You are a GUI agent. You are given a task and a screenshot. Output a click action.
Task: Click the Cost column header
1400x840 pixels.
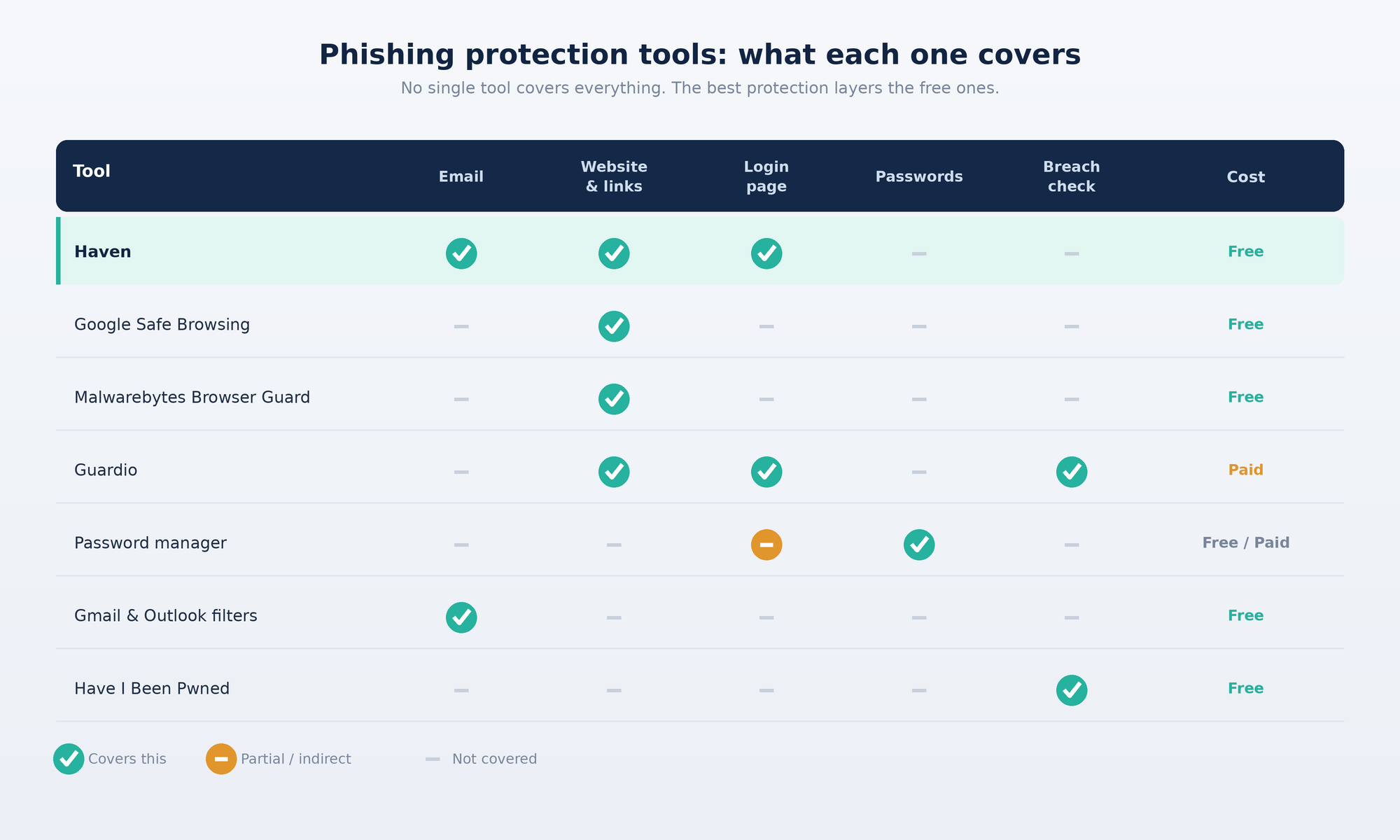(x=1246, y=177)
